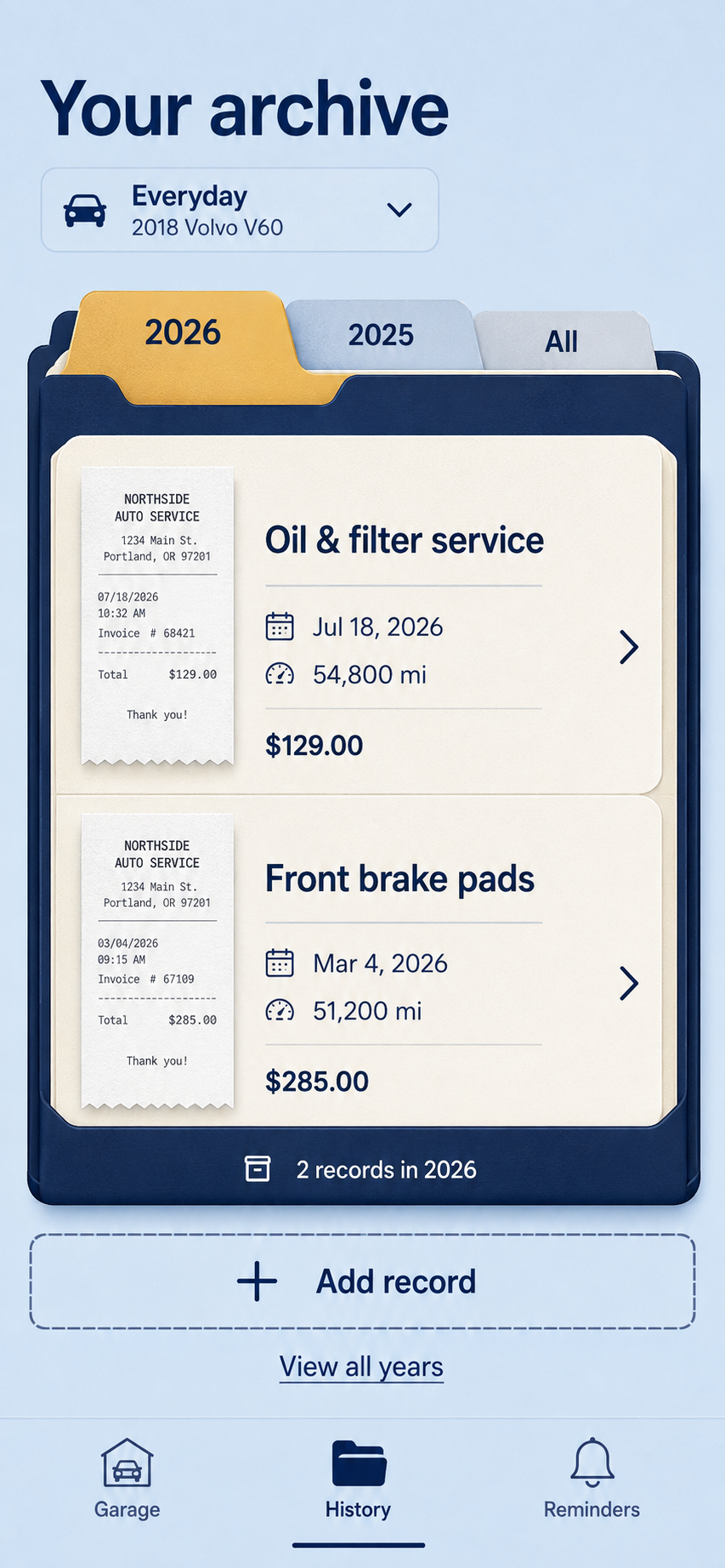Click odometer icon beside 51,200 mi
The image size is (725, 1568).
pos(280,1010)
